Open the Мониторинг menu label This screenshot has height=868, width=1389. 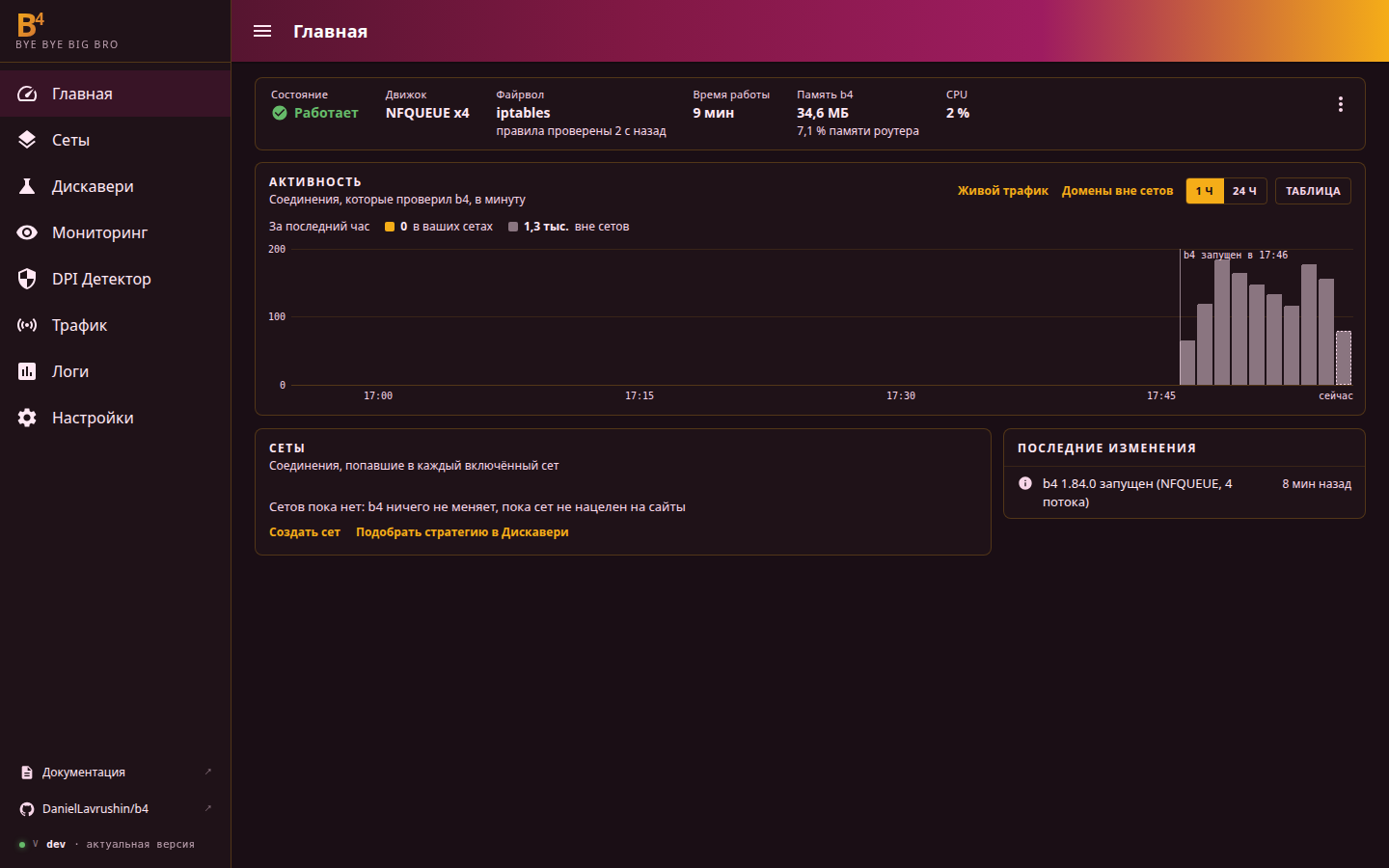(99, 232)
